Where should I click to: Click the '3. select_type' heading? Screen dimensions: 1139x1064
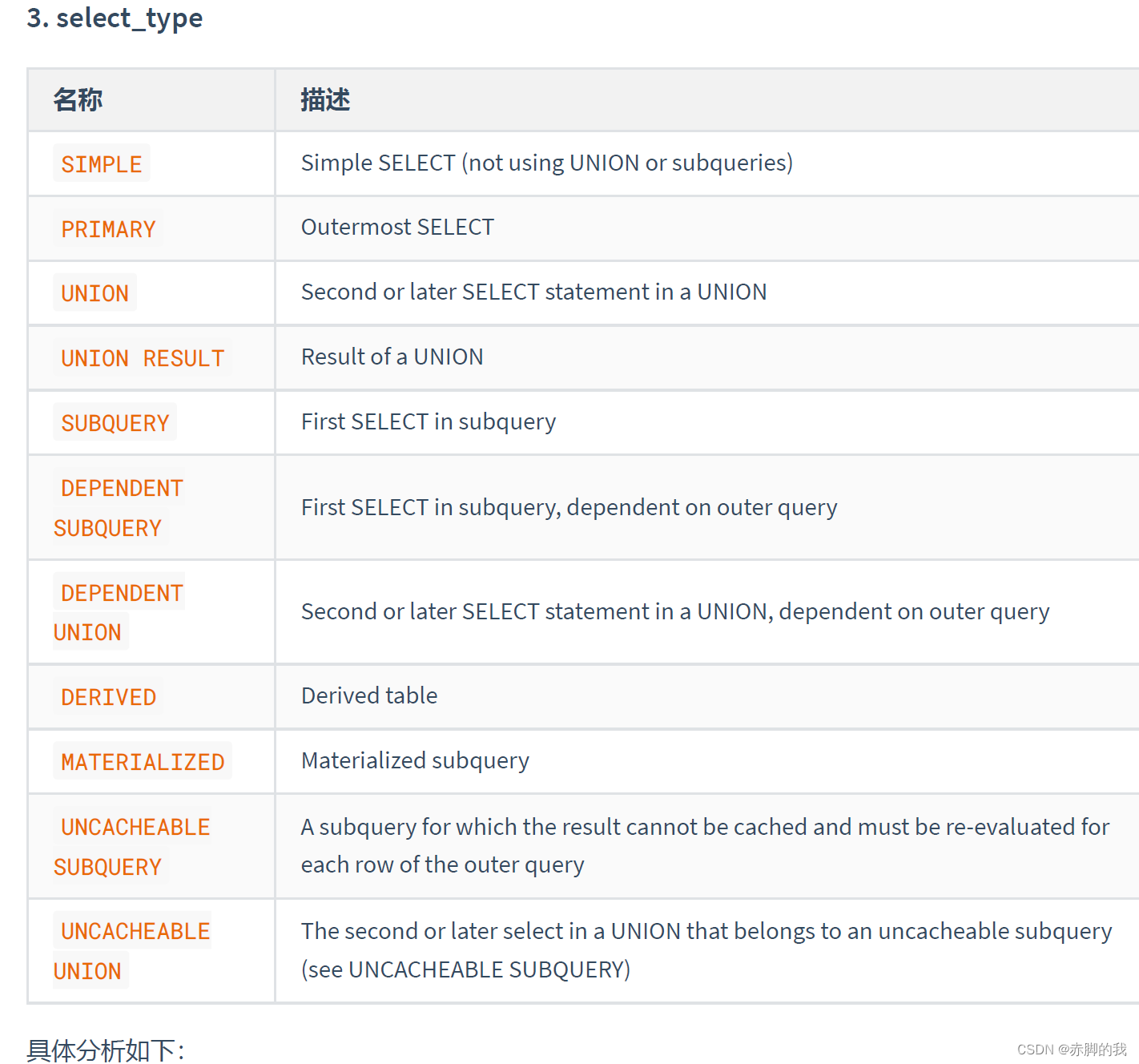(x=115, y=18)
